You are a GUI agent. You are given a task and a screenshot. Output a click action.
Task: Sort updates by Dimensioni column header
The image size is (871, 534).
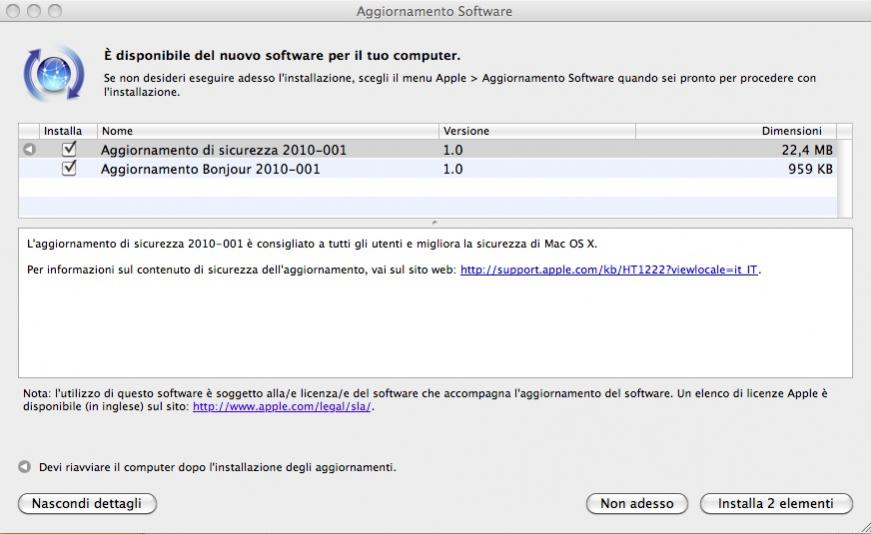(x=736, y=131)
